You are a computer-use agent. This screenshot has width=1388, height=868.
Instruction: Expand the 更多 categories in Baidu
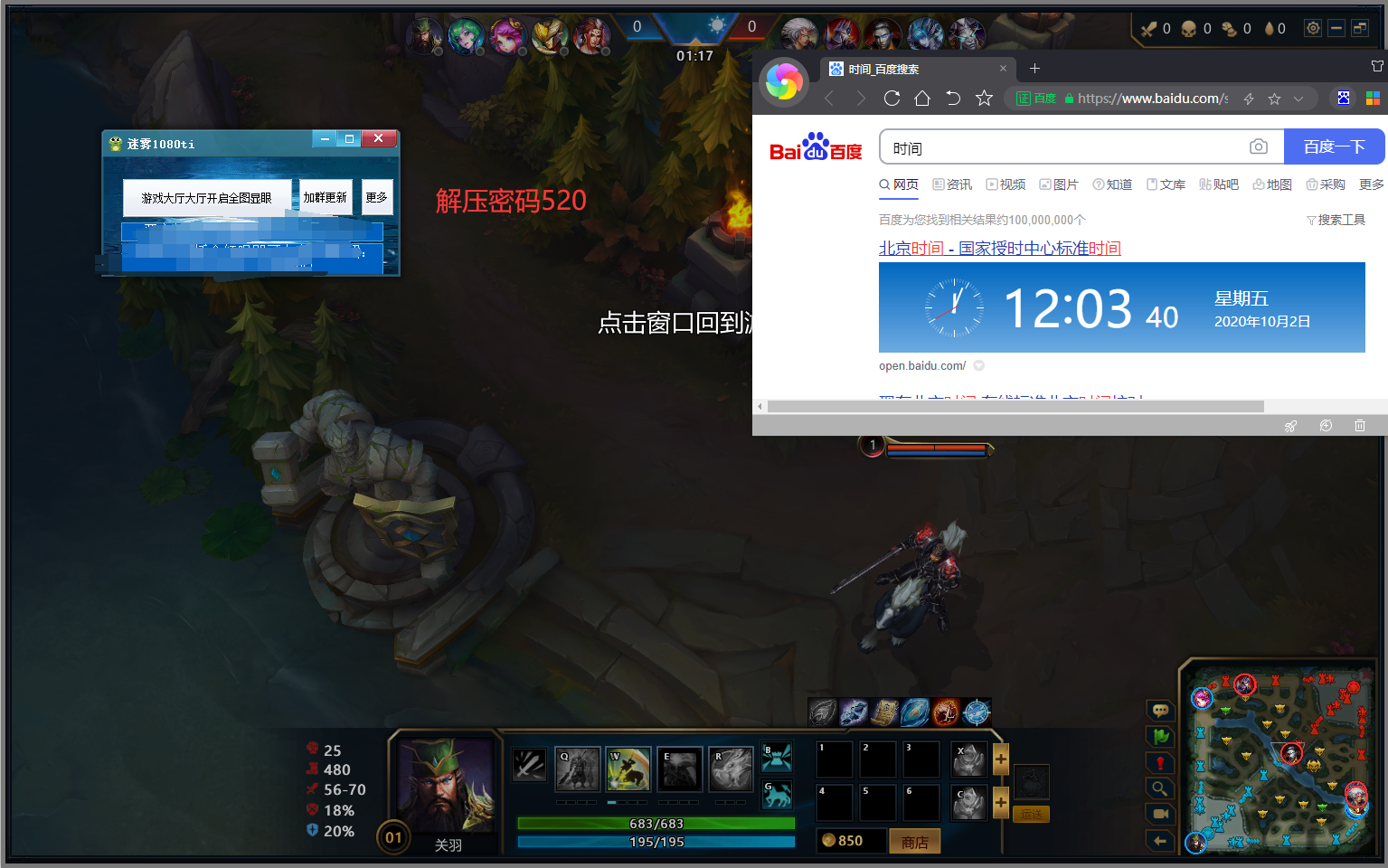(1371, 184)
